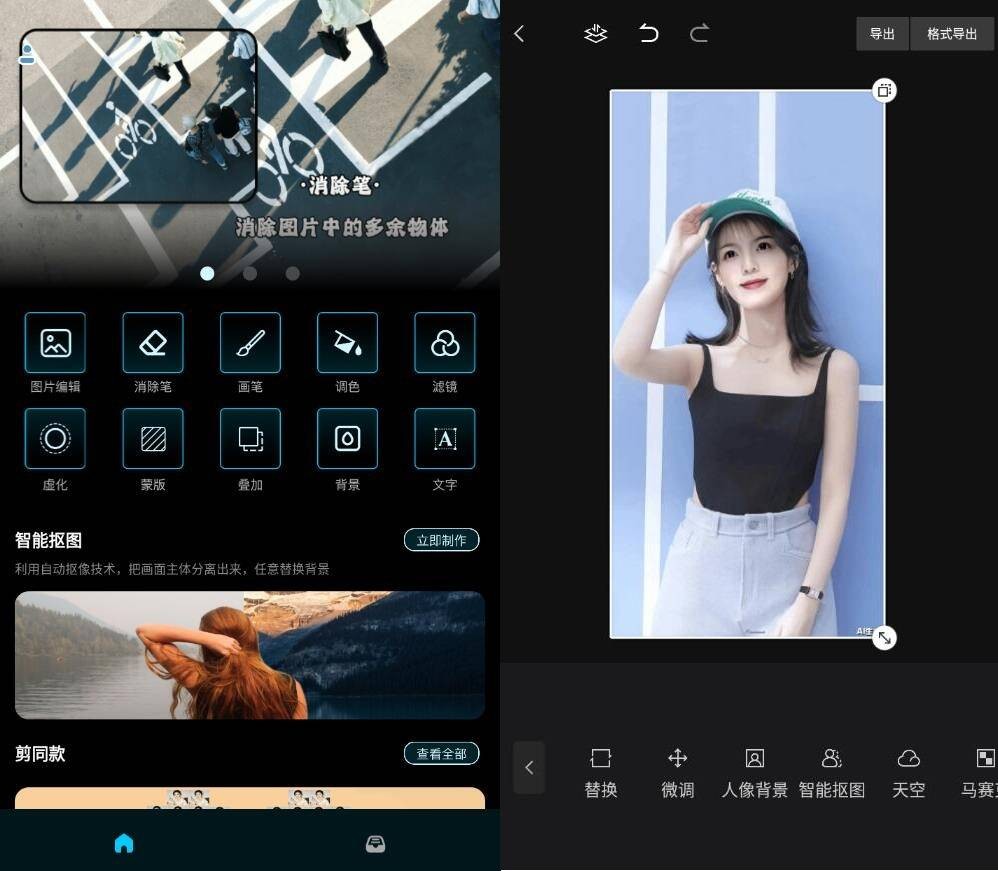This screenshot has width=998, height=871.
Task: Switch to the home tab
Action: [124, 844]
